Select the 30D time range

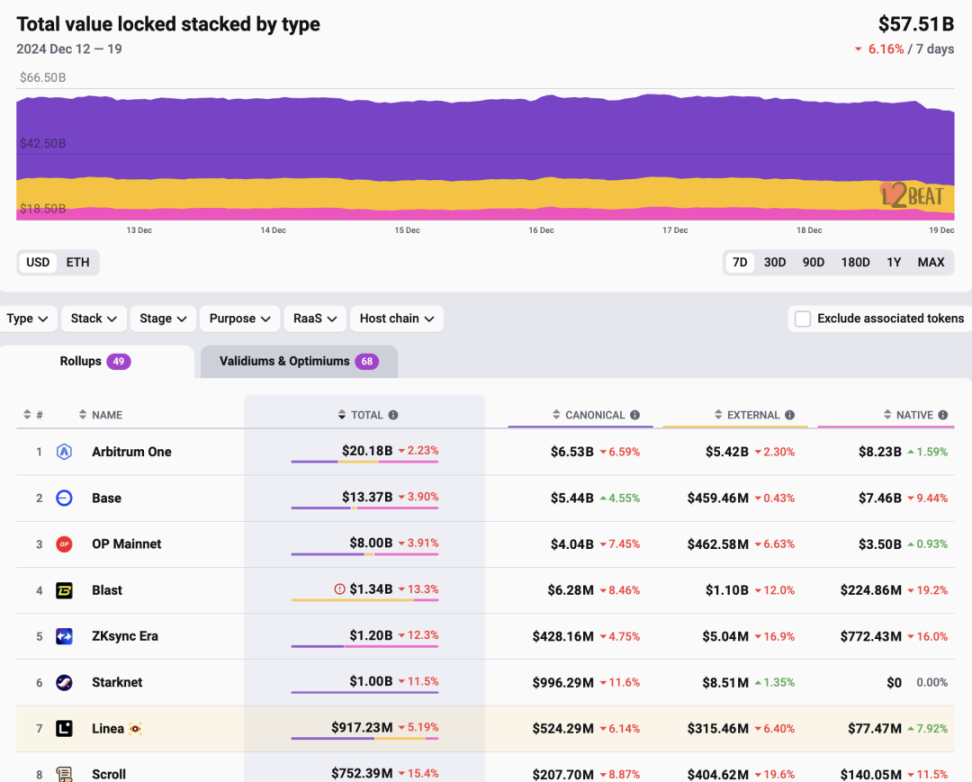click(775, 263)
